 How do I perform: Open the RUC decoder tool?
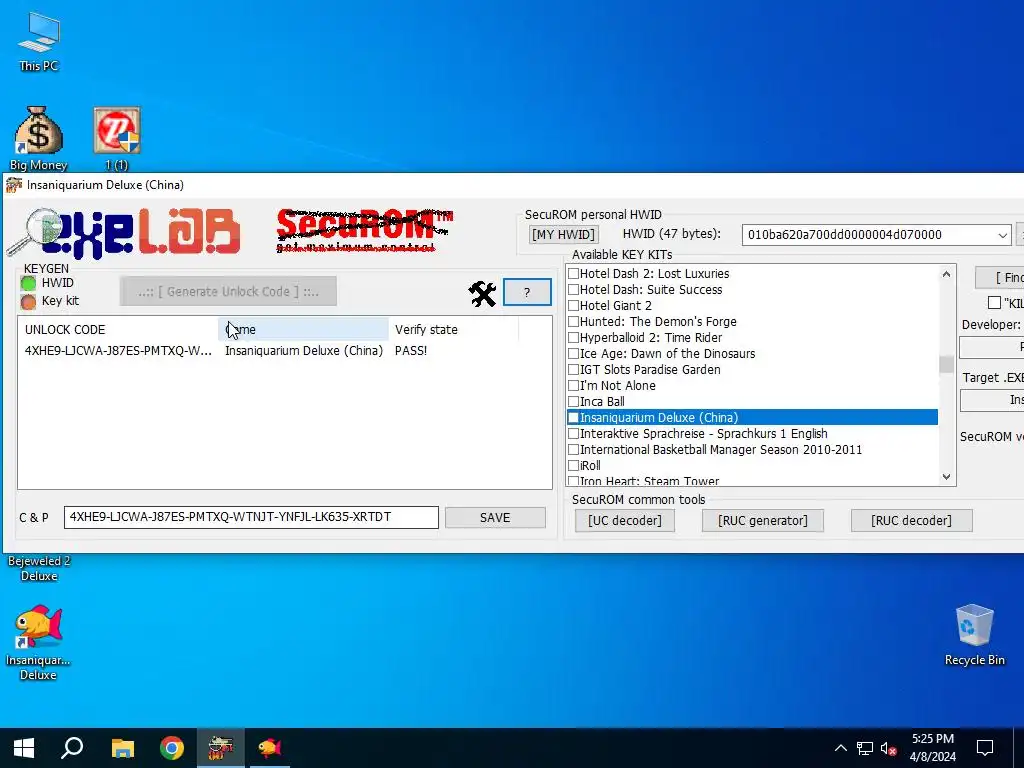click(911, 520)
